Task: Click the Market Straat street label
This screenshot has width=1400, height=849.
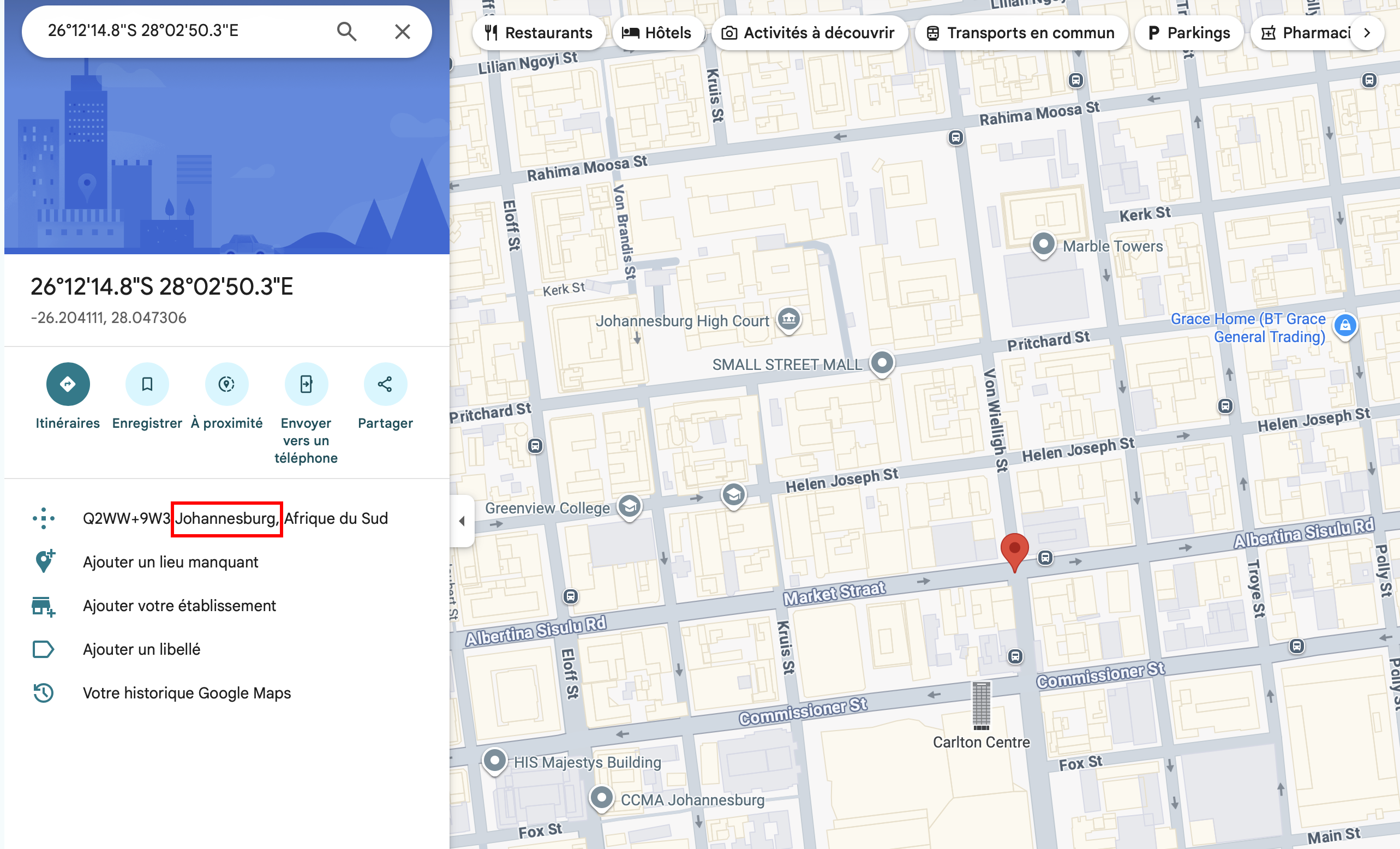Action: point(834,593)
